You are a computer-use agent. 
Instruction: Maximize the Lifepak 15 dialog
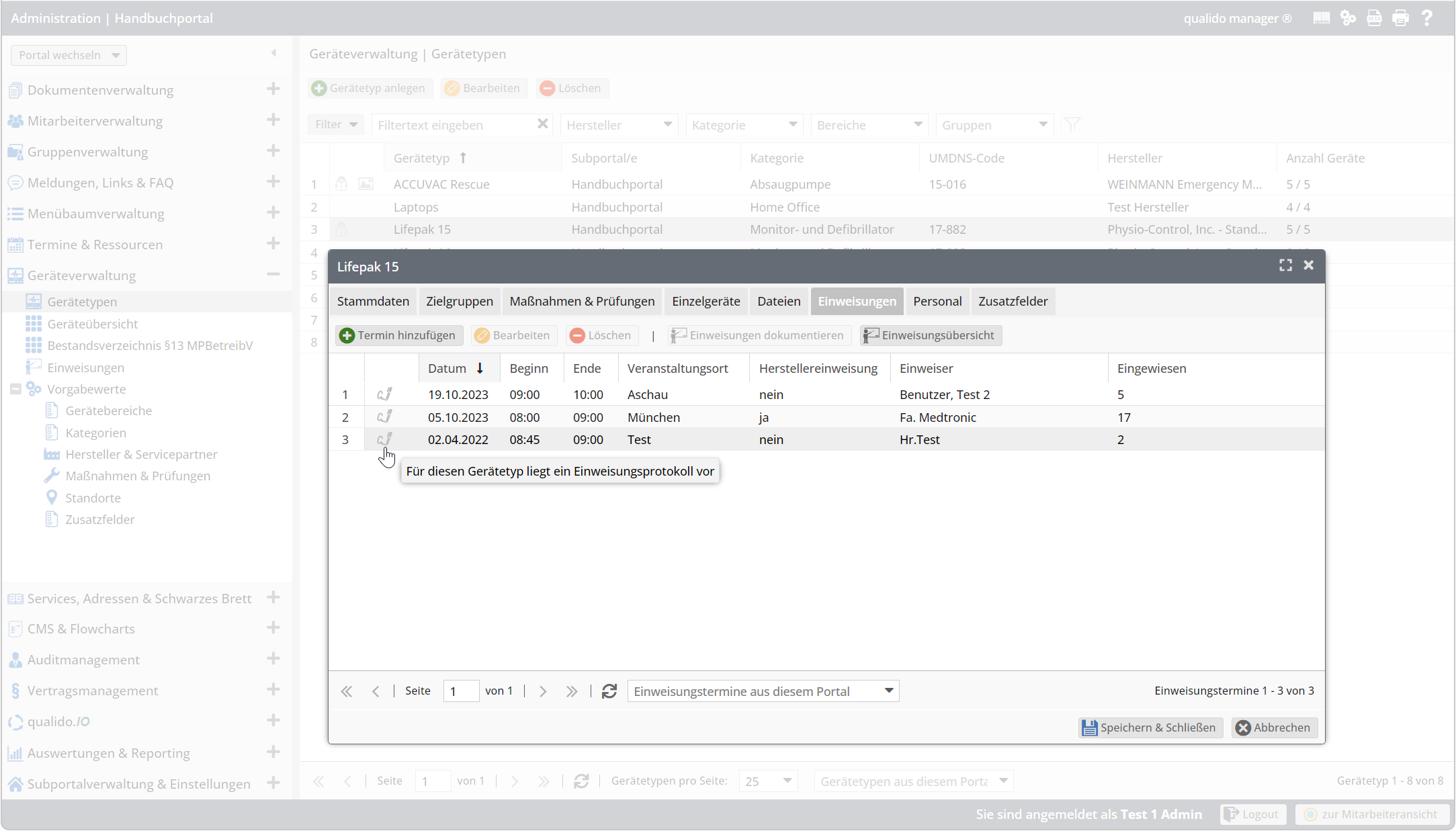(x=1285, y=265)
